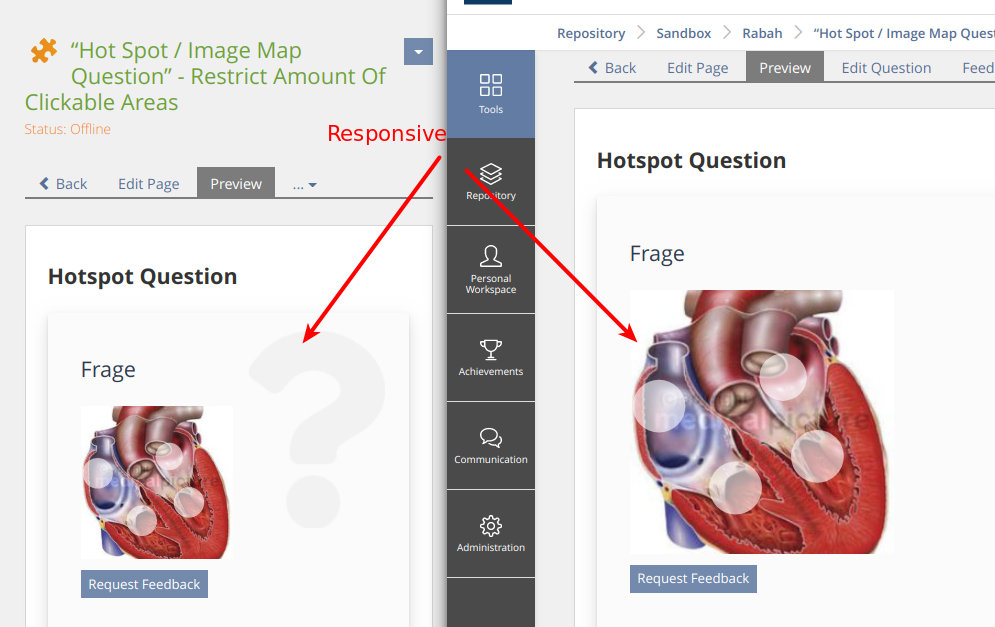Click the small heart image thumbnail
Viewport: 995px width, 627px height.
coord(157,482)
